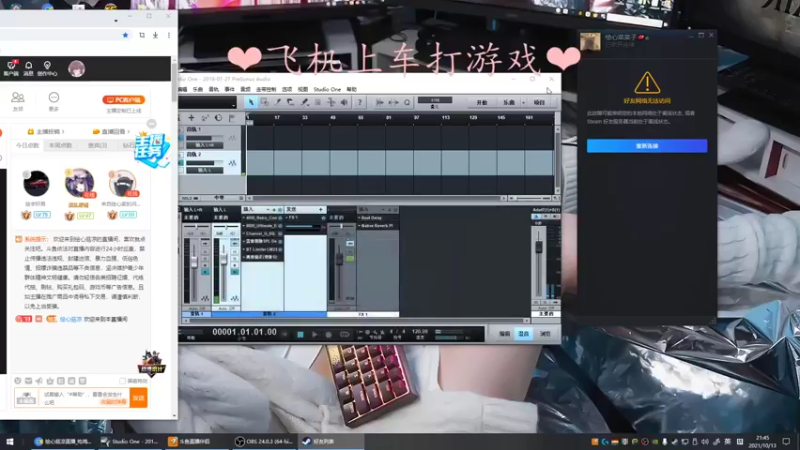Screen dimensions: 800x450
Task: Stop playback in Studio One transport
Action: (x=300, y=334)
